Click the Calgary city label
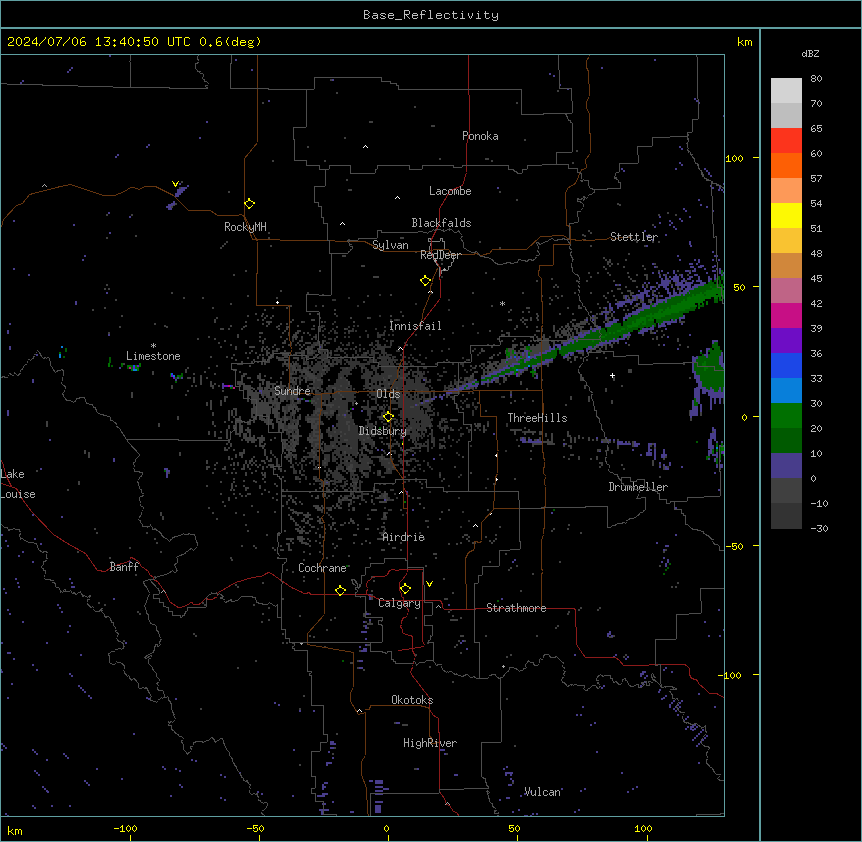This screenshot has width=862, height=842. pyautogui.click(x=400, y=603)
